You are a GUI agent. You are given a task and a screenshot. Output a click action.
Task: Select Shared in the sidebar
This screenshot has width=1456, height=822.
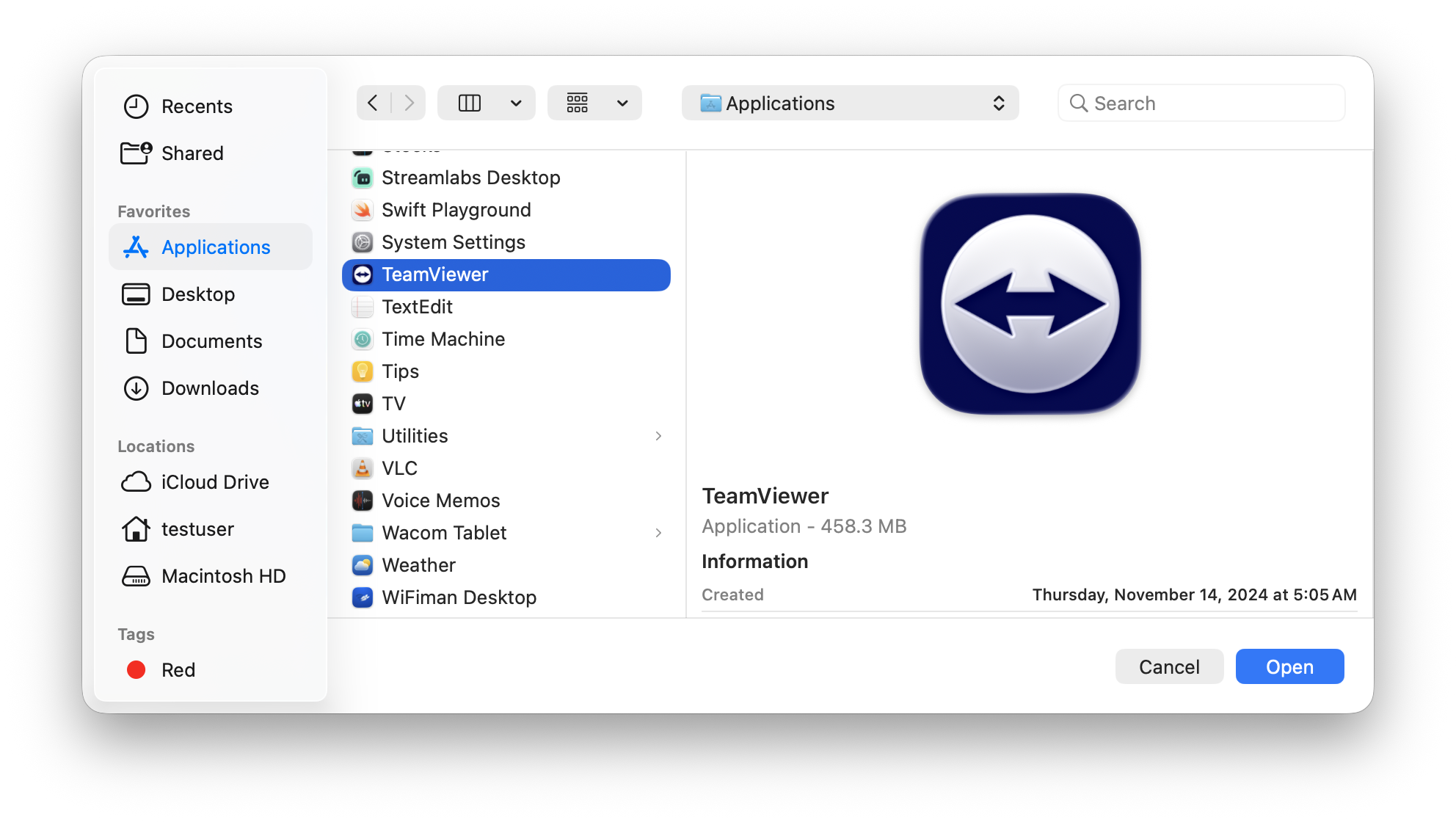click(x=211, y=153)
